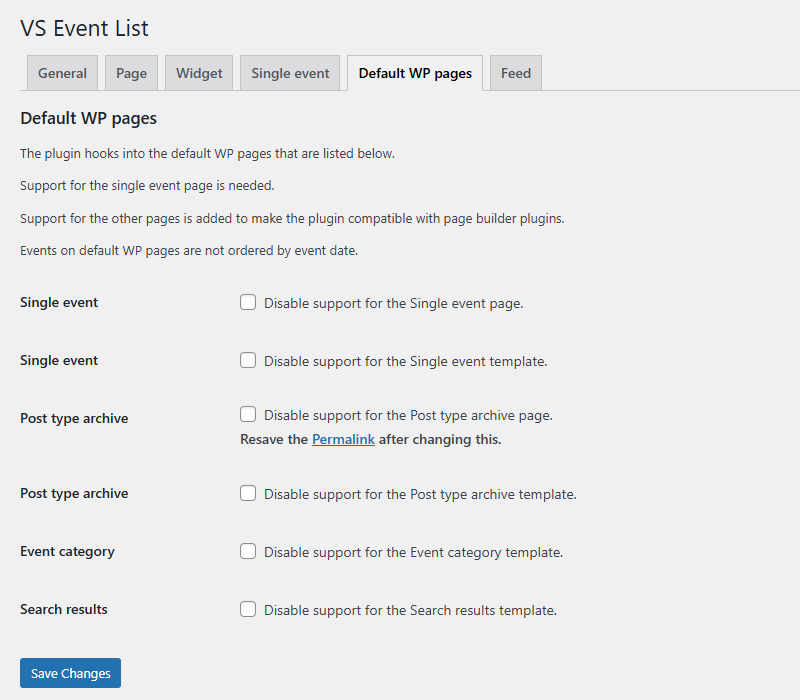Click the Save Changes button

pyautogui.click(x=70, y=673)
